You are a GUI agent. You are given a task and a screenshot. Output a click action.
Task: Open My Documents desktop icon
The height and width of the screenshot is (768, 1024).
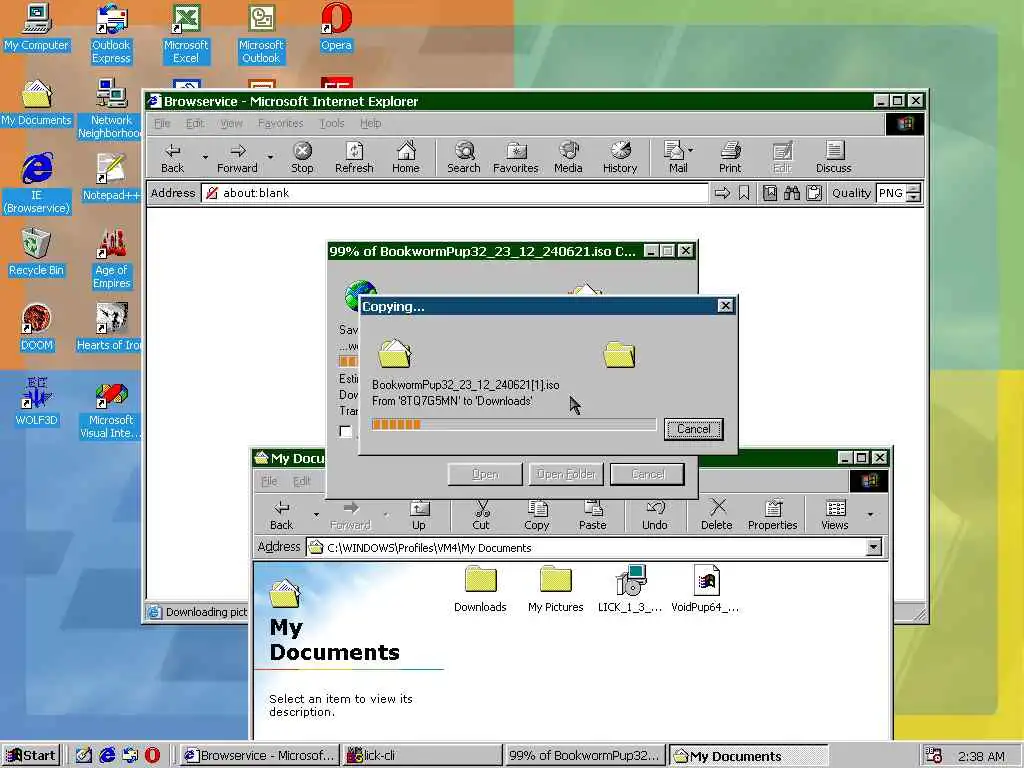click(37, 103)
